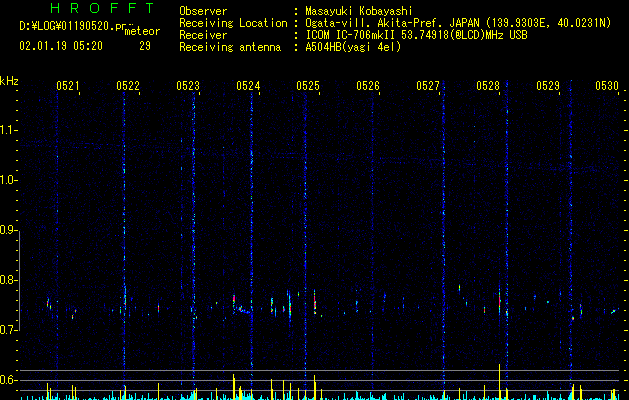Click the kHz axis unit label
Viewport: 629px width, 400px height.
[x=9, y=81]
